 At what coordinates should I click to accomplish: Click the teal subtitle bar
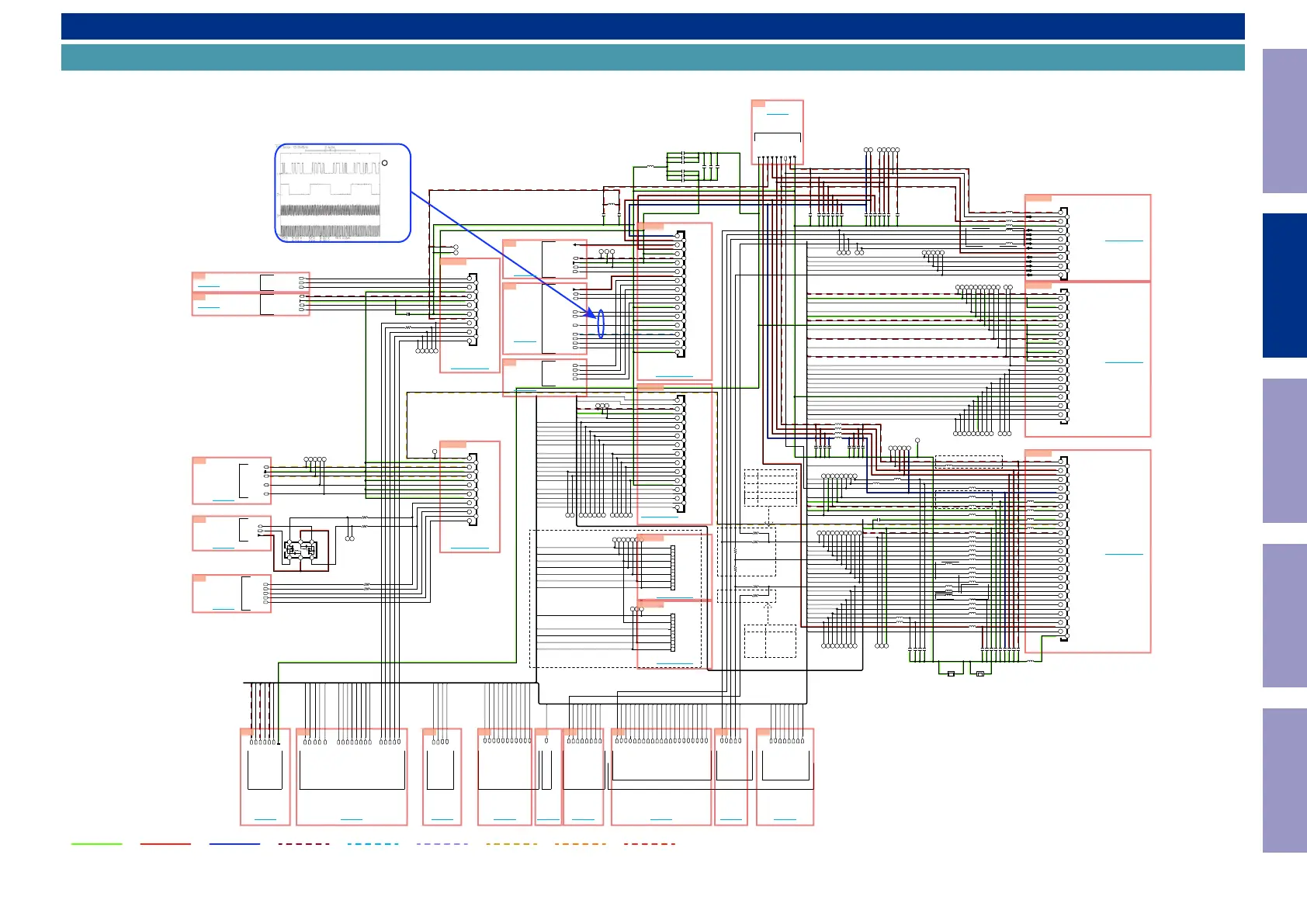pos(652,57)
